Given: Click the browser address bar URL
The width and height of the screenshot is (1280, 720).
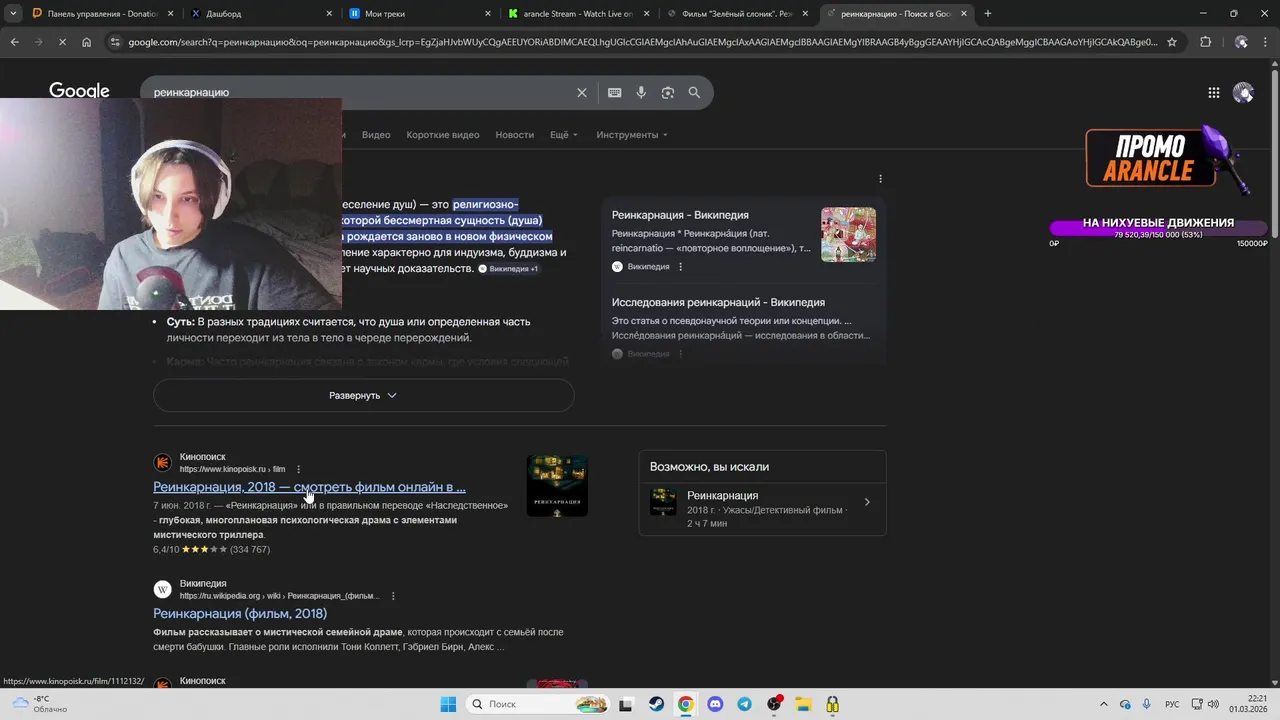Looking at the screenshot, I should click(643, 42).
